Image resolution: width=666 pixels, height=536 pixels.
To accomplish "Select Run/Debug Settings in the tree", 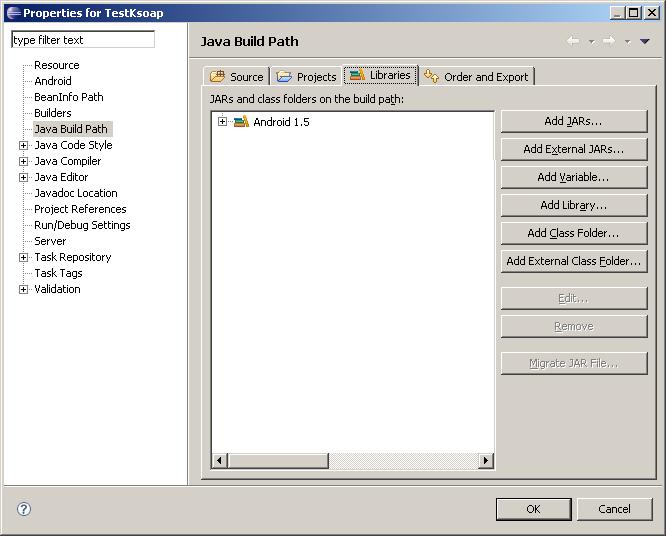I will pos(82,225).
